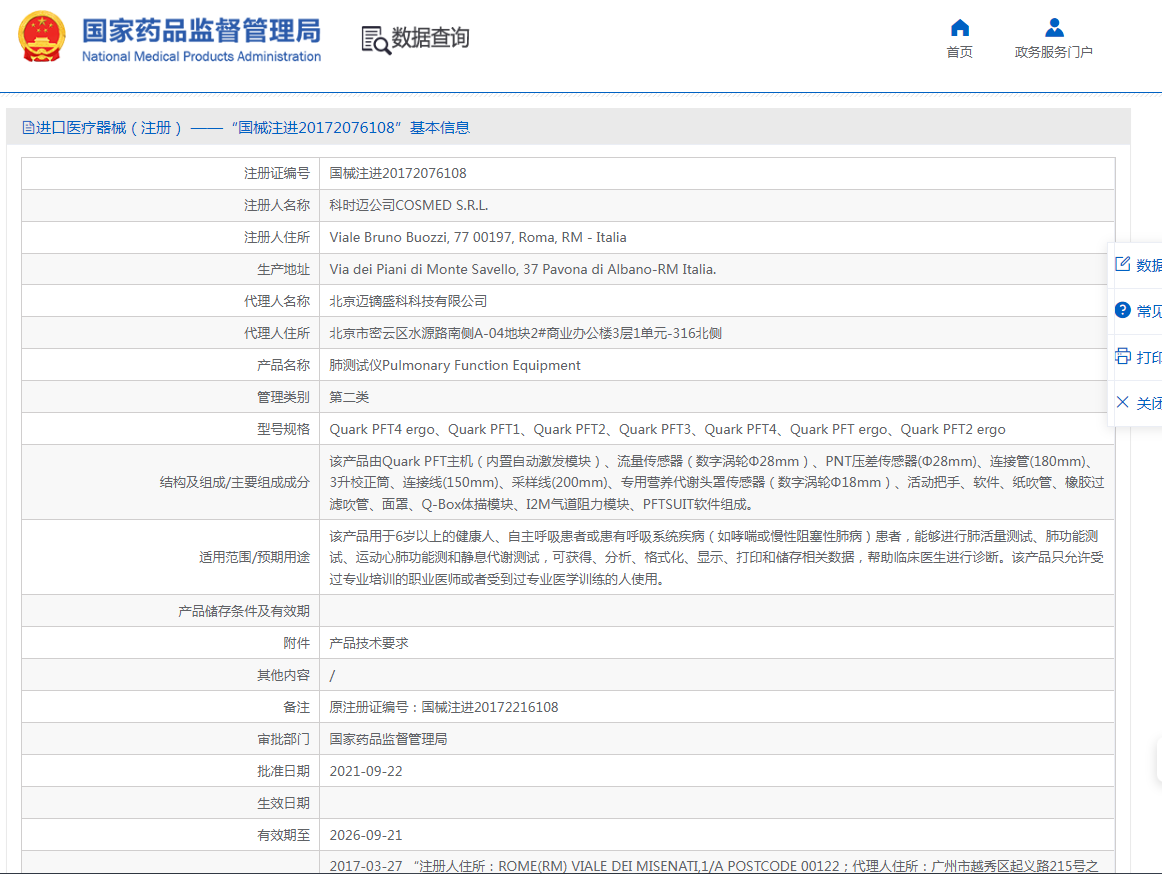Click the 政务服务门户 label
This screenshot has width=1162, height=874.
pos(1054,52)
